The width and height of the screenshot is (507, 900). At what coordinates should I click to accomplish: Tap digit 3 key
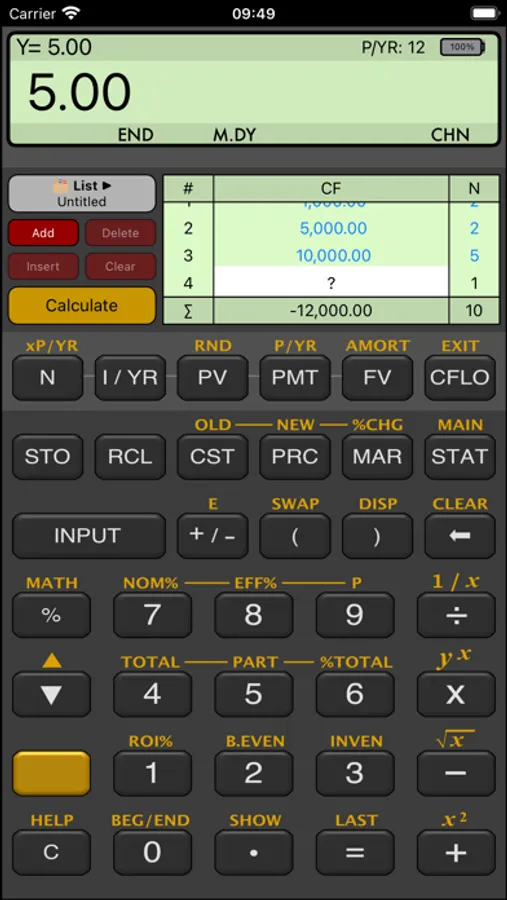point(355,773)
